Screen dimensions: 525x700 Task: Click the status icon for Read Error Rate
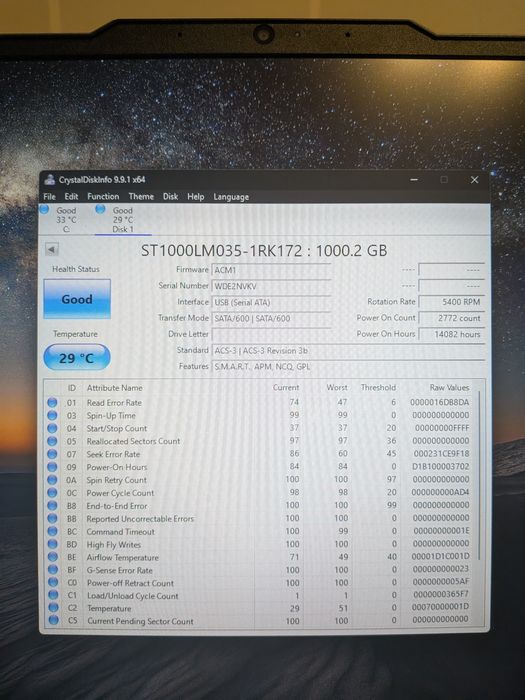[x=52, y=402]
